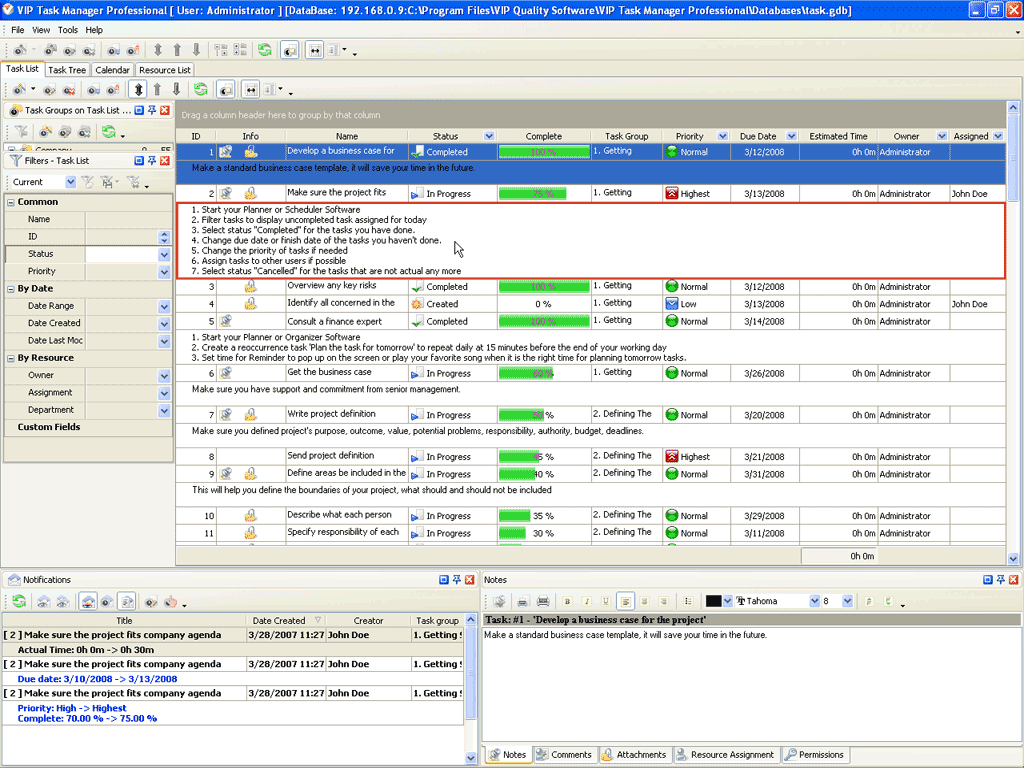Screen dimensions: 1024x768
Task: Toggle italic formatting in Notes editor
Action: pyautogui.click(x=585, y=601)
